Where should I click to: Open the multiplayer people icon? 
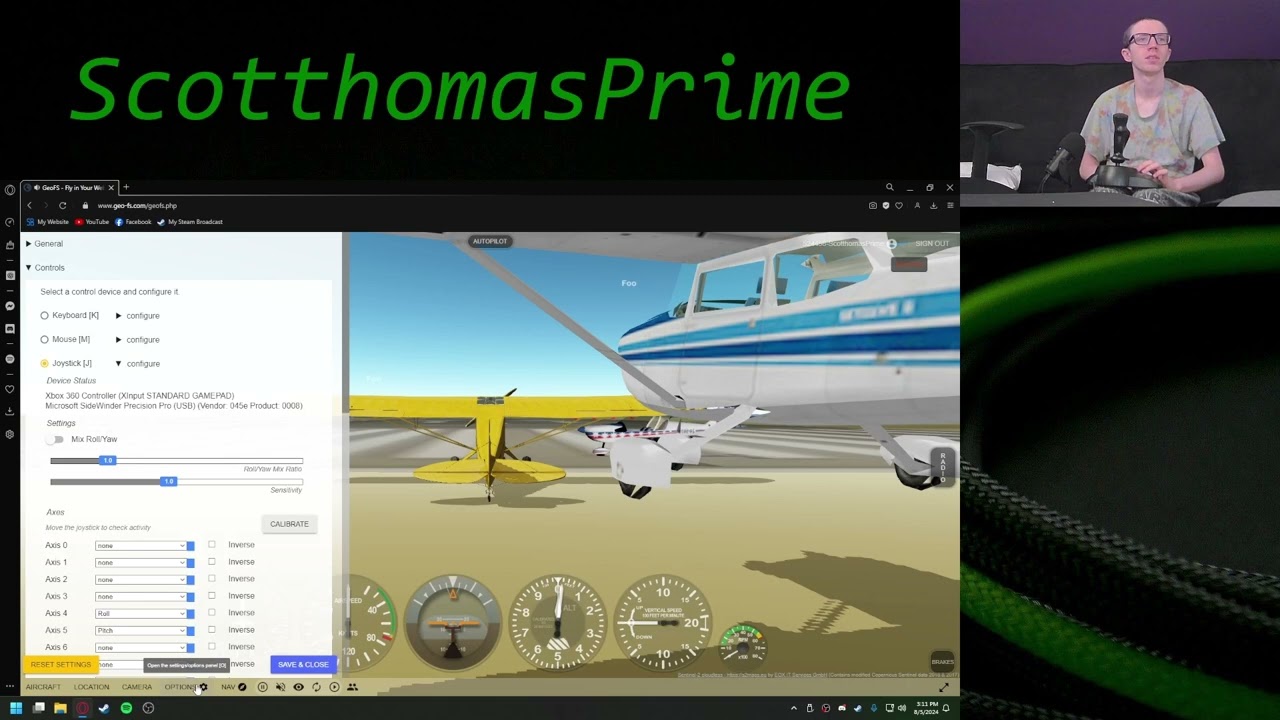(352, 687)
